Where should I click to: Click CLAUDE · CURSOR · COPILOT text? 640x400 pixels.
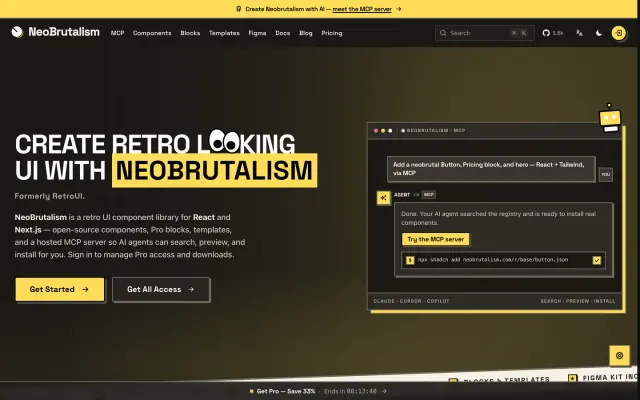point(411,301)
